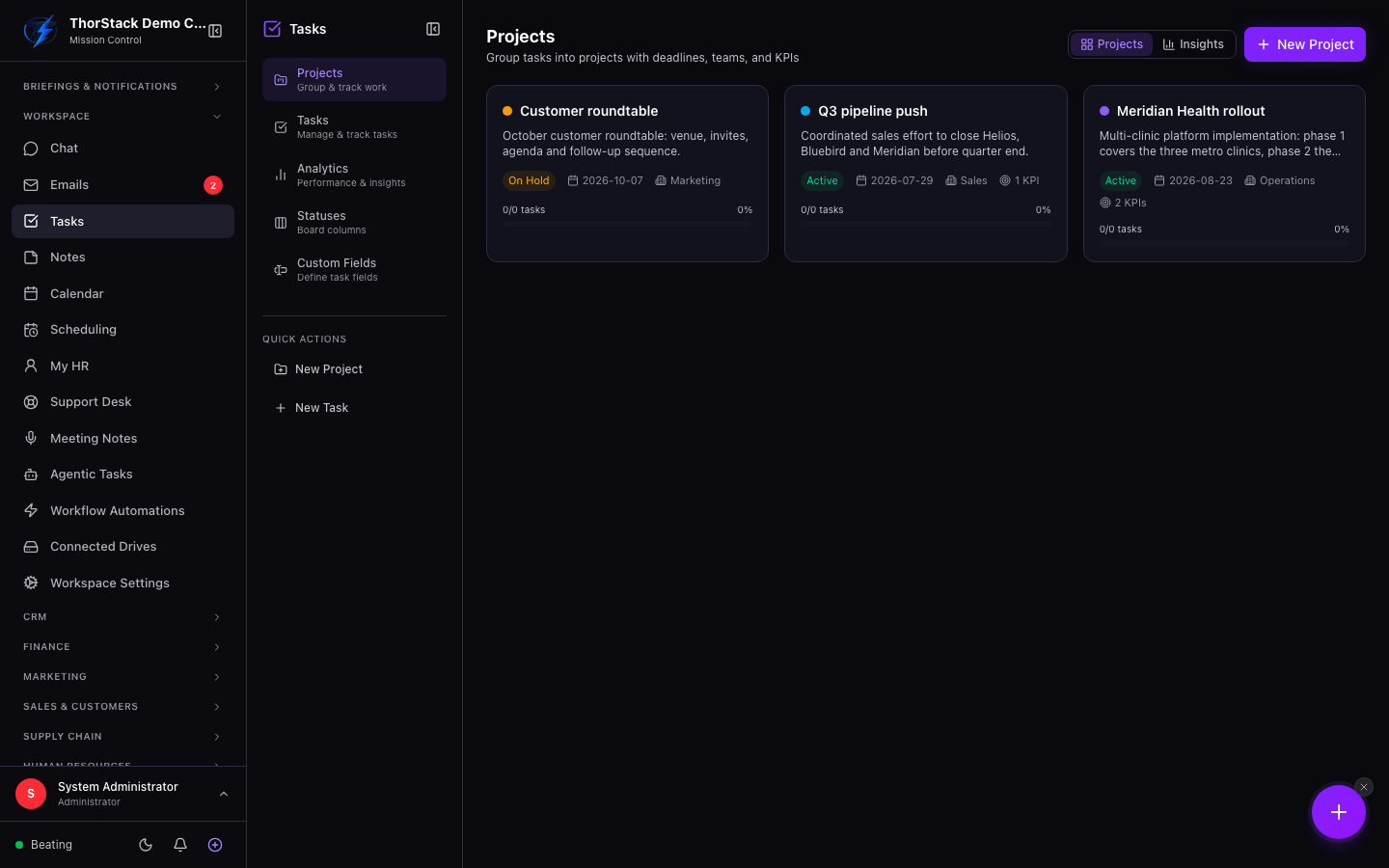Open the notifications bell icon
This screenshot has height=868, width=1389.
[x=180, y=845]
